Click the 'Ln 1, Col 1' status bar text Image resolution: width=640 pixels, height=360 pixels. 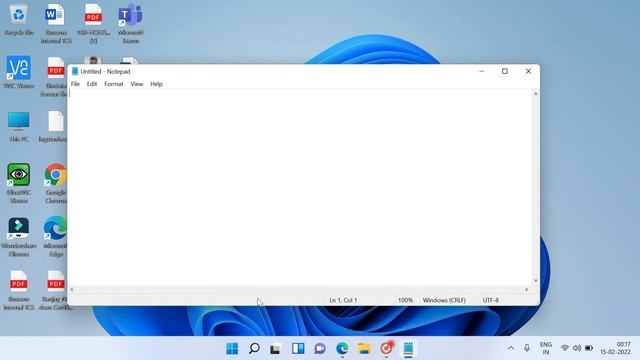[343, 300]
